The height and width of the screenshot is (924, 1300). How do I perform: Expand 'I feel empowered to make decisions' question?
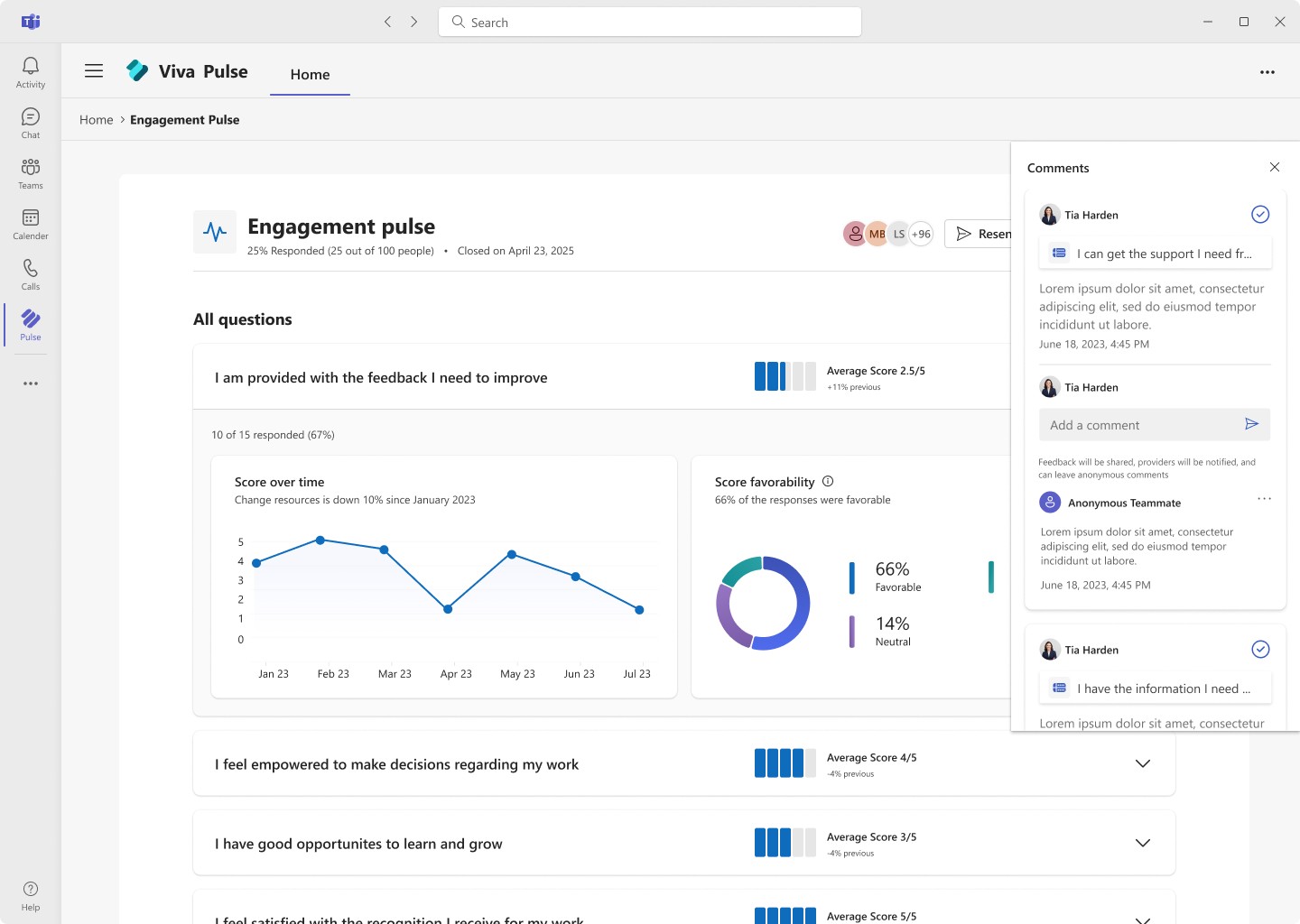[x=1142, y=763]
